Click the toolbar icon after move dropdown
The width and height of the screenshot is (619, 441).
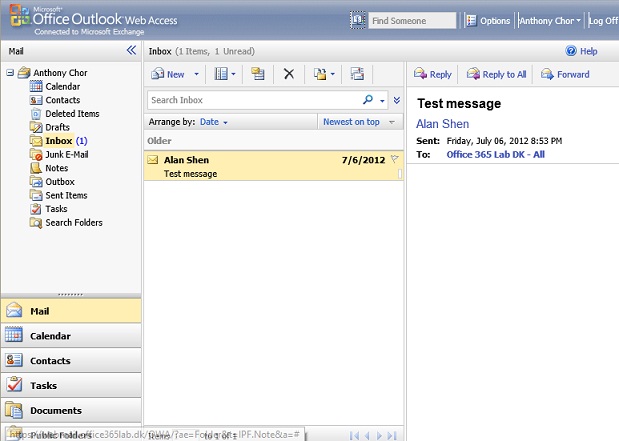[357, 74]
